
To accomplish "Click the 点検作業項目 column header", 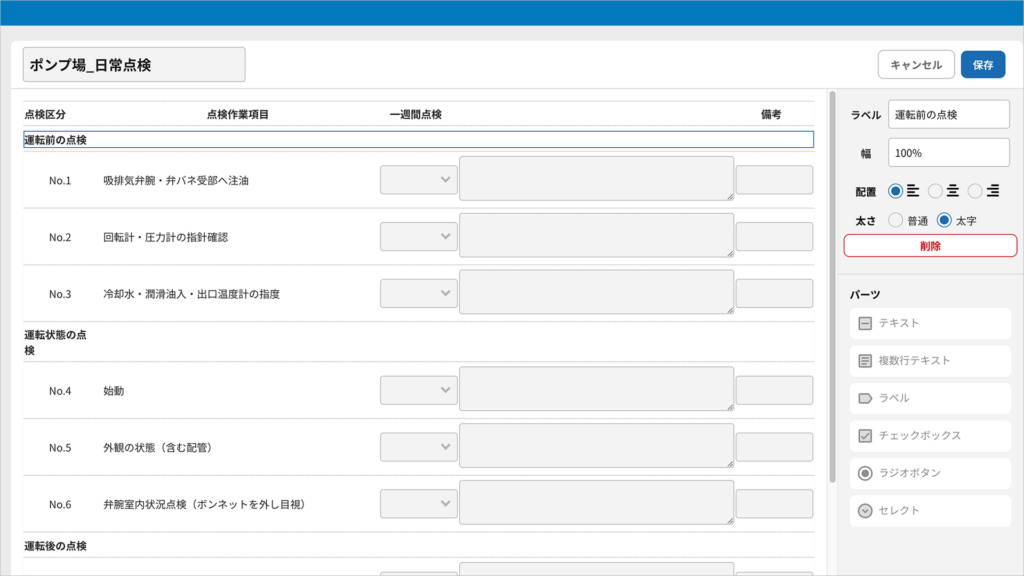I will coord(238,114).
